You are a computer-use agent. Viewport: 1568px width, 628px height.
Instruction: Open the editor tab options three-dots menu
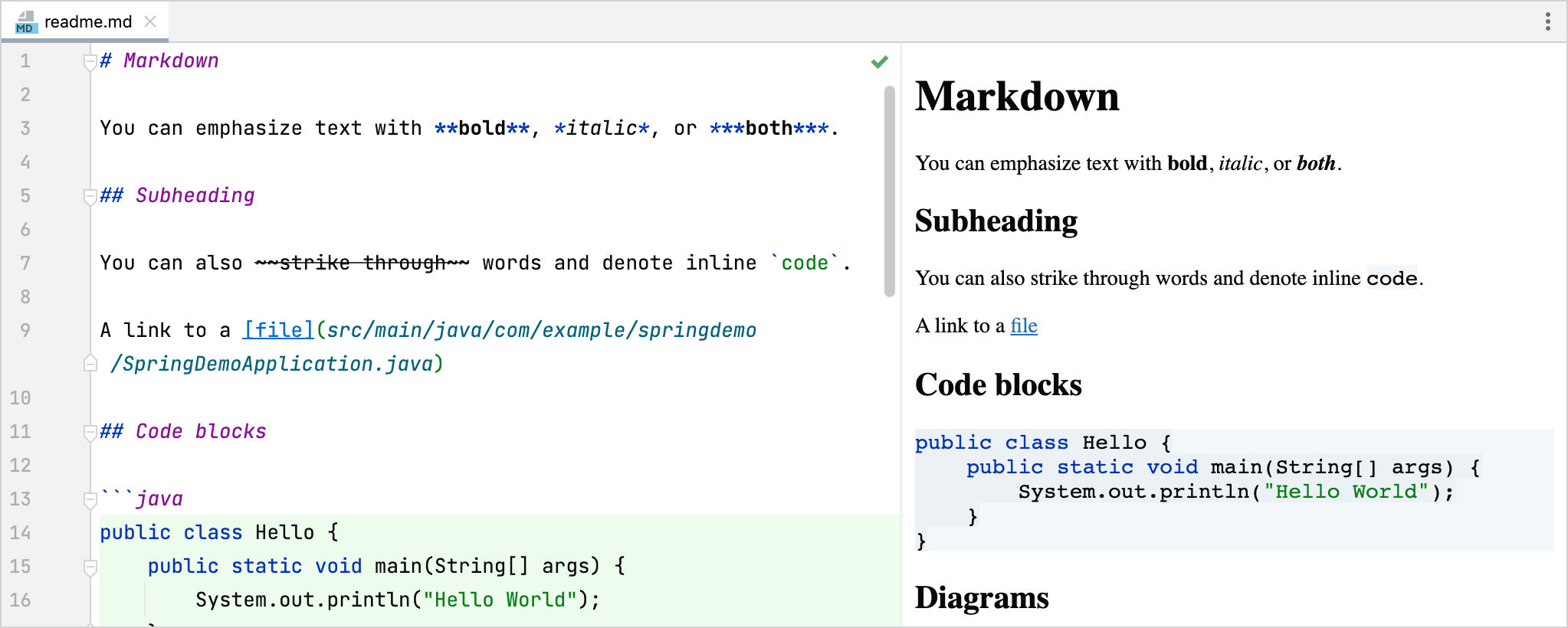[x=1547, y=21]
